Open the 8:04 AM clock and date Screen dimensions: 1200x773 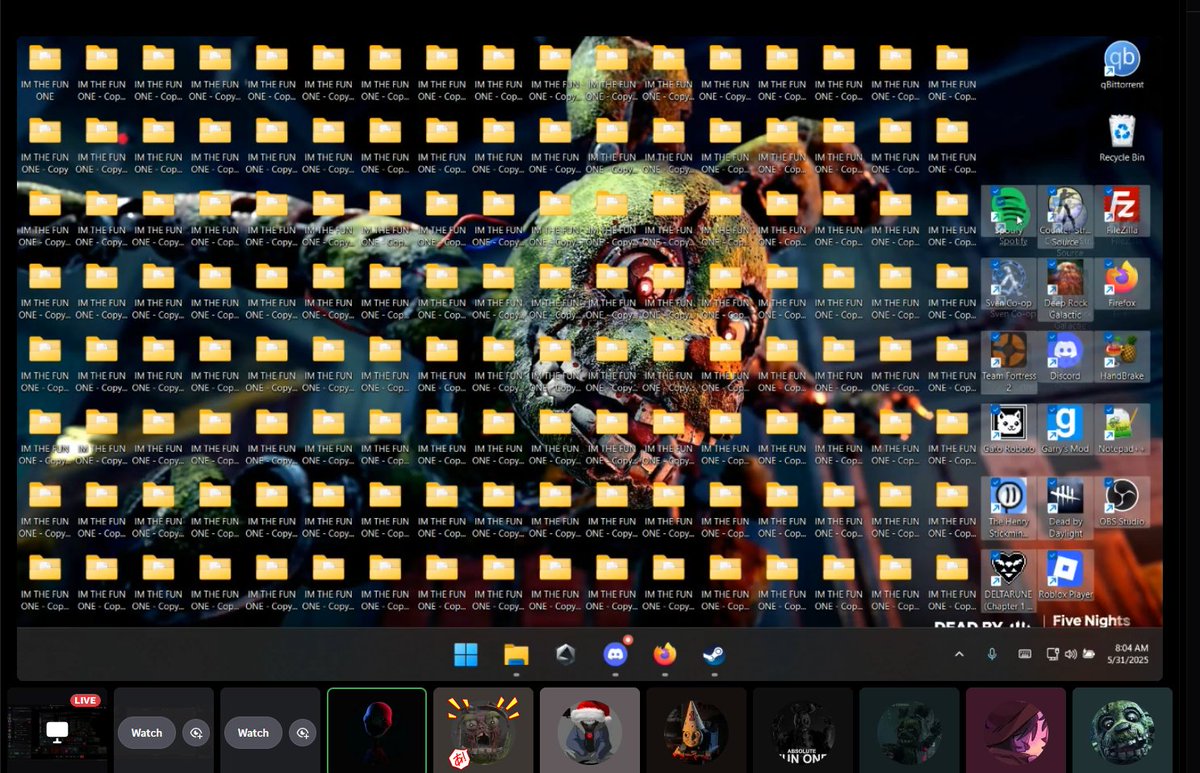tap(1128, 654)
